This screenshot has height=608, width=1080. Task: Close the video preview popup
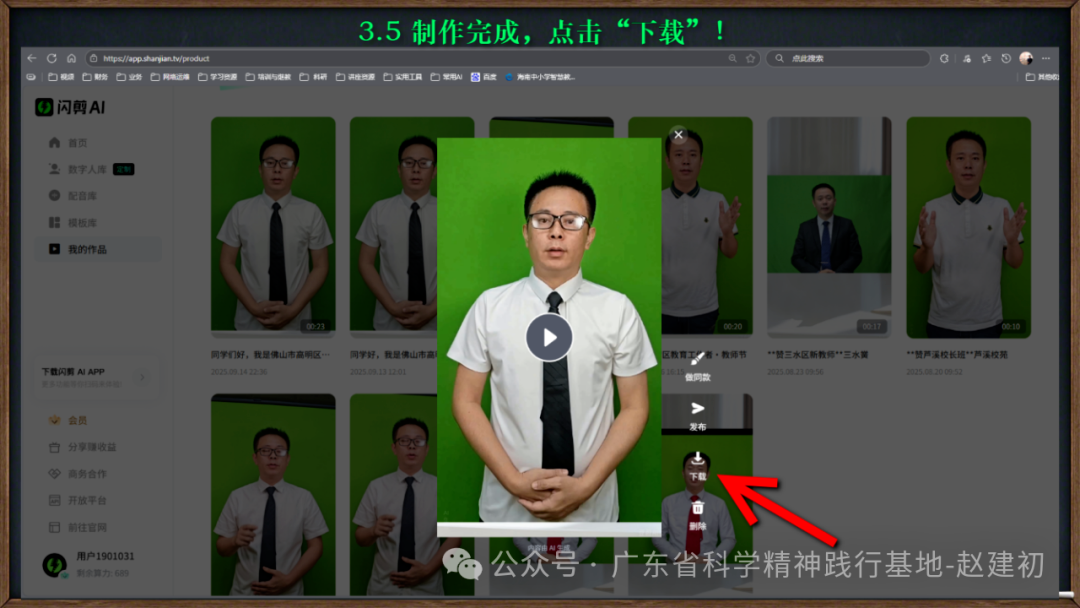coord(679,134)
